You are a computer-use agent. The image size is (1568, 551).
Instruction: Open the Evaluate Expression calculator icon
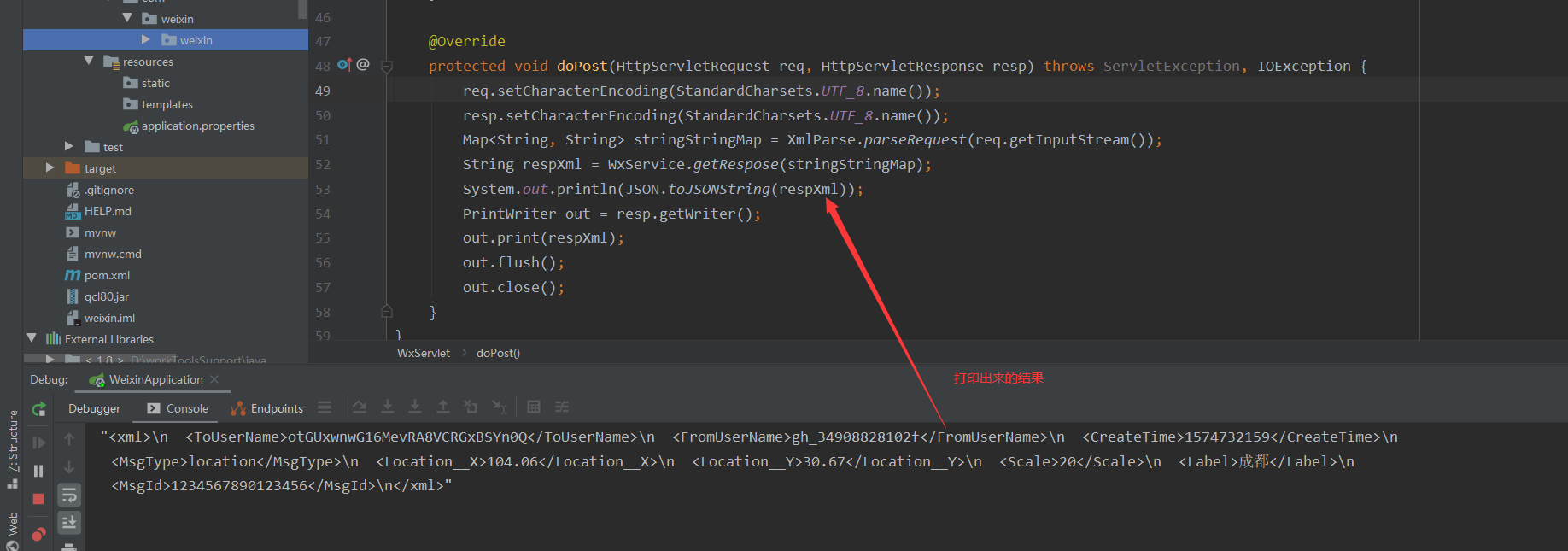(x=534, y=407)
